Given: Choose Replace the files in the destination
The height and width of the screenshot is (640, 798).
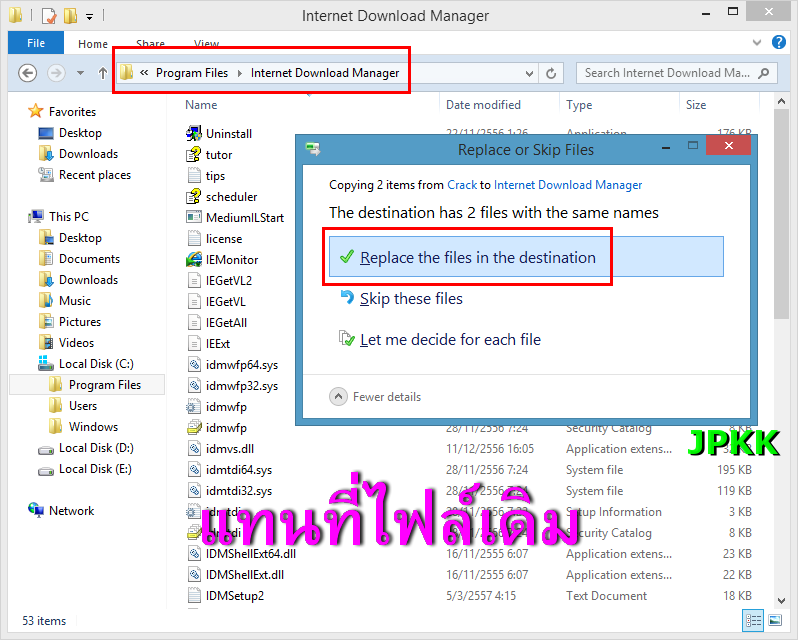Looking at the screenshot, I should tap(526, 257).
